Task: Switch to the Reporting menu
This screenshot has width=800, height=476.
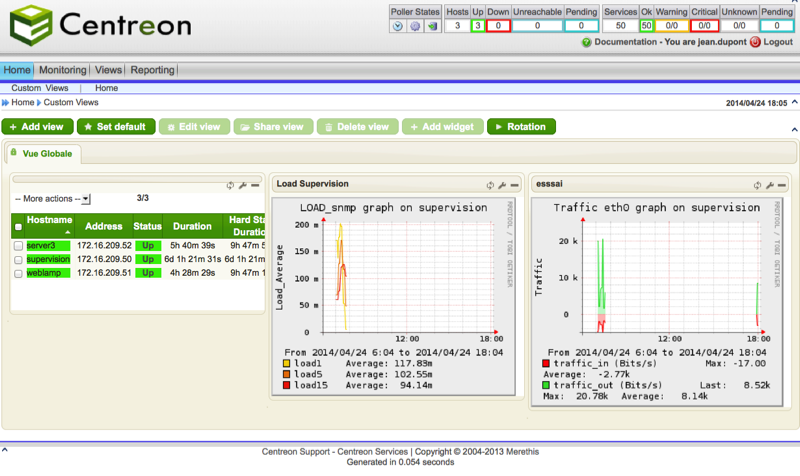Action: coord(152,71)
